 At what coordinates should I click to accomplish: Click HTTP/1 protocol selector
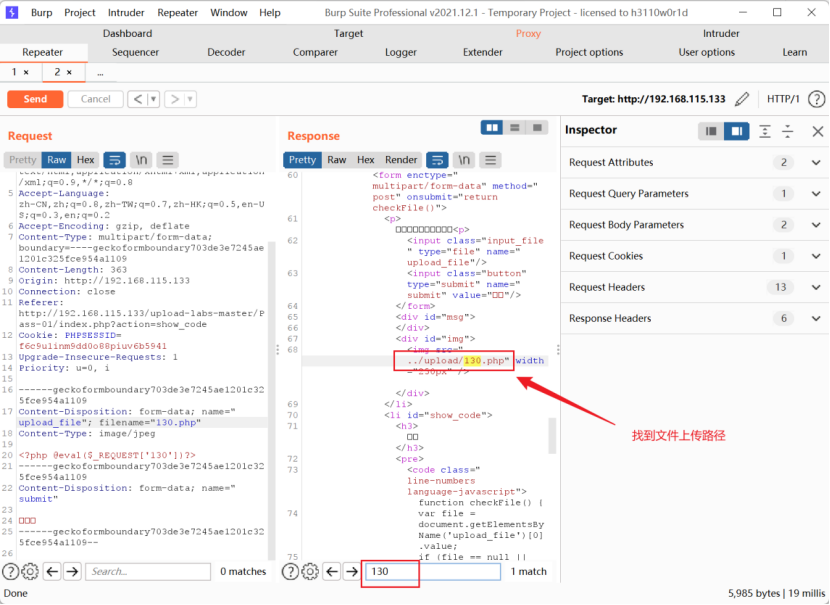point(783,99)
